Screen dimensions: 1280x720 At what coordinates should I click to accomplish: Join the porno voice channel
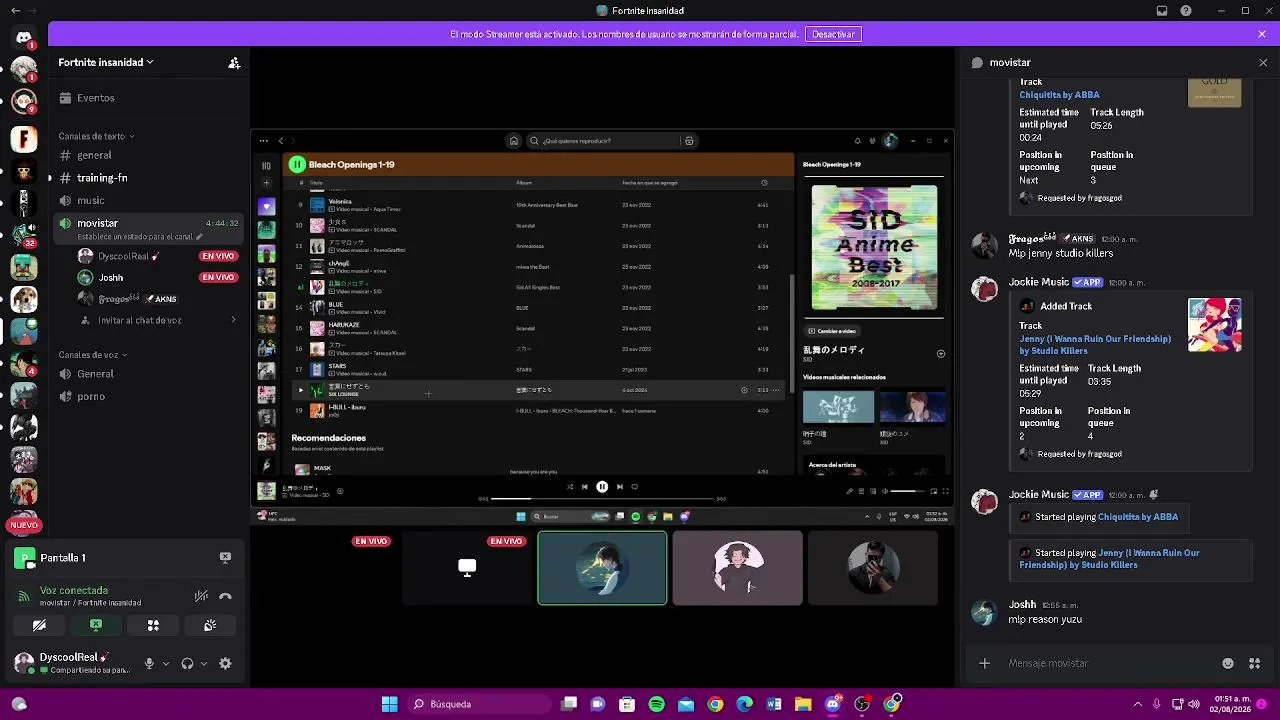click(x=148, y=397)
